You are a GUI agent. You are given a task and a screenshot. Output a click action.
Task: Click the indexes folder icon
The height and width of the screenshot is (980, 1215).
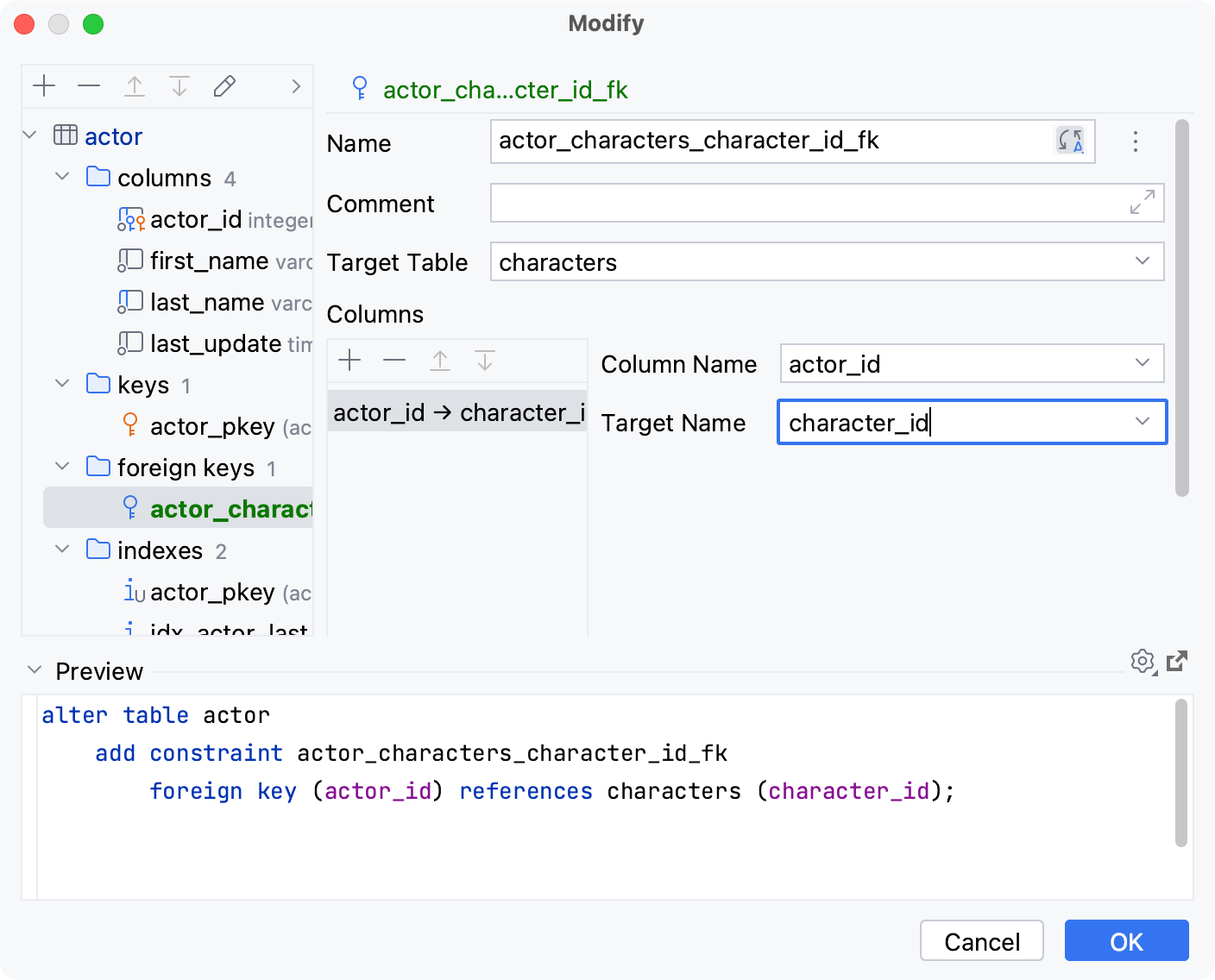click(98, 550)
